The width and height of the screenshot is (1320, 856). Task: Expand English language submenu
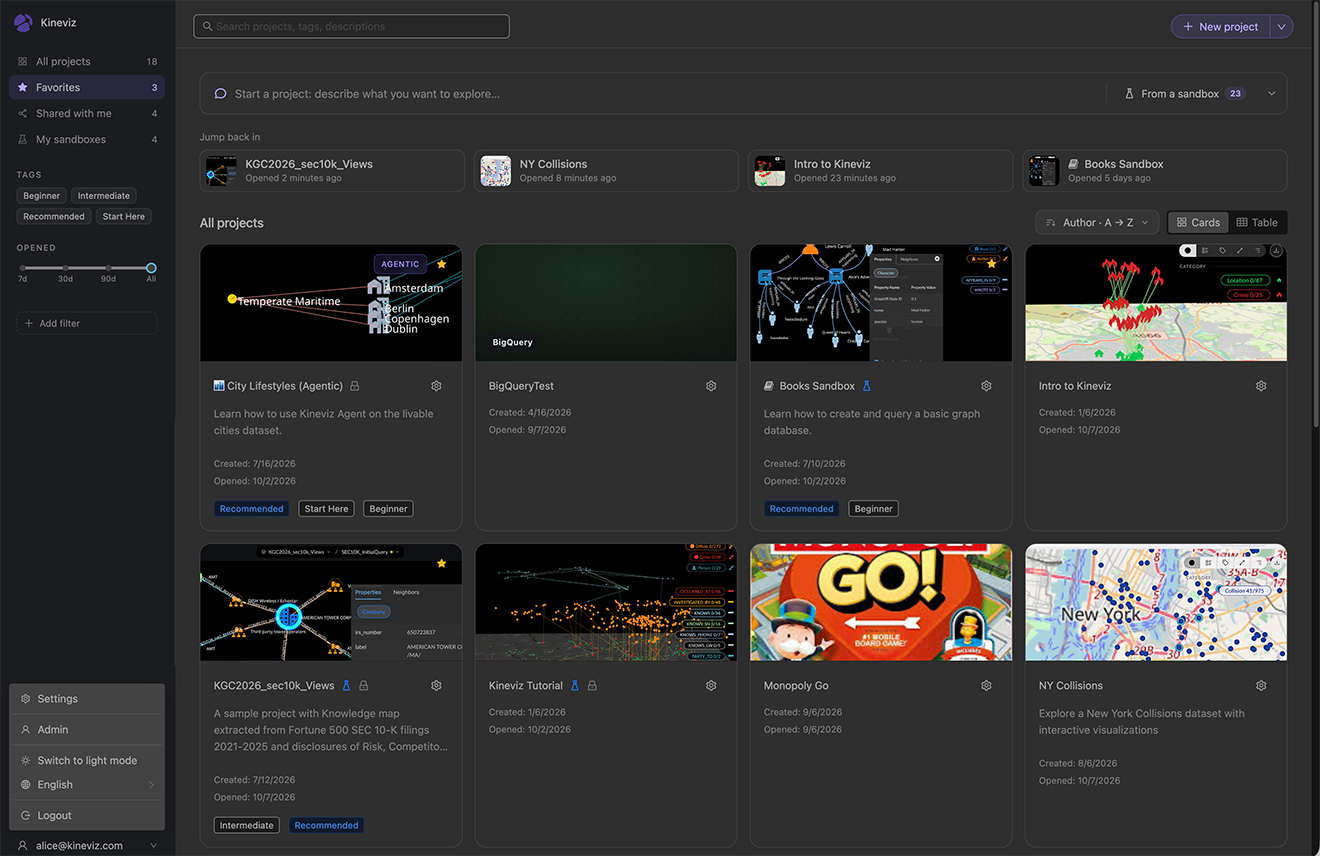point(87,785)
